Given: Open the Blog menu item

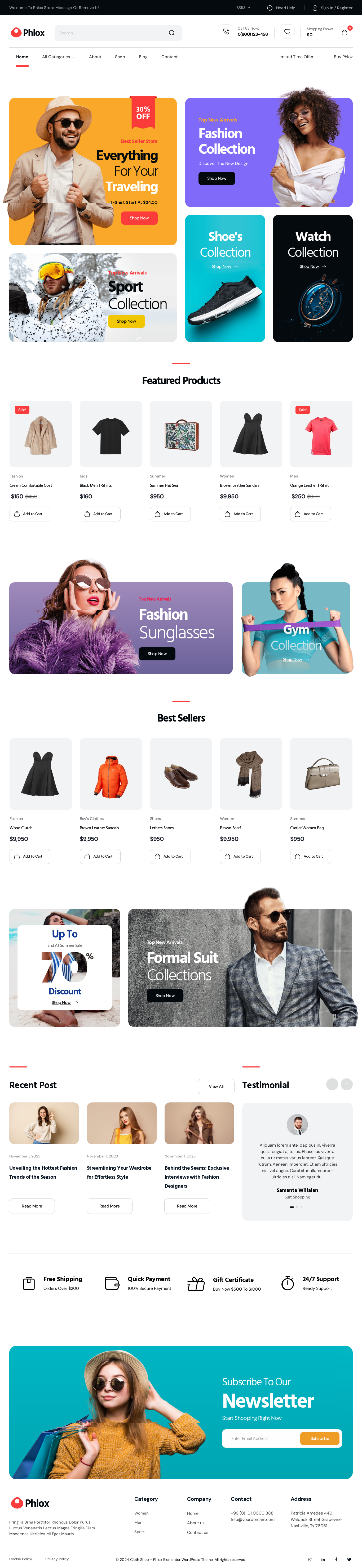Looking at the screenshot, I should 143,57.
